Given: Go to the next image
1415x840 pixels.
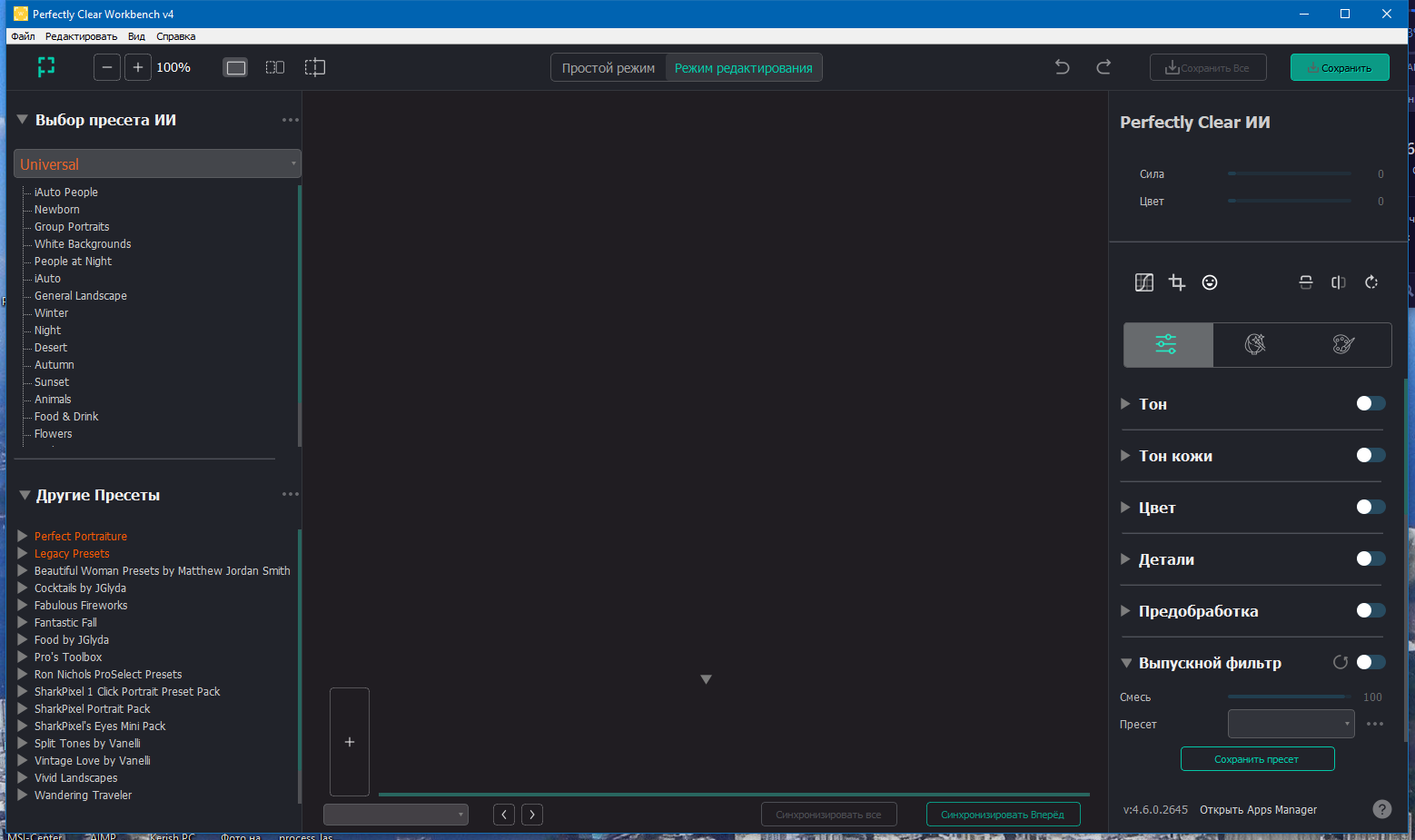Looking at the screenshot, I should (532, 815).
